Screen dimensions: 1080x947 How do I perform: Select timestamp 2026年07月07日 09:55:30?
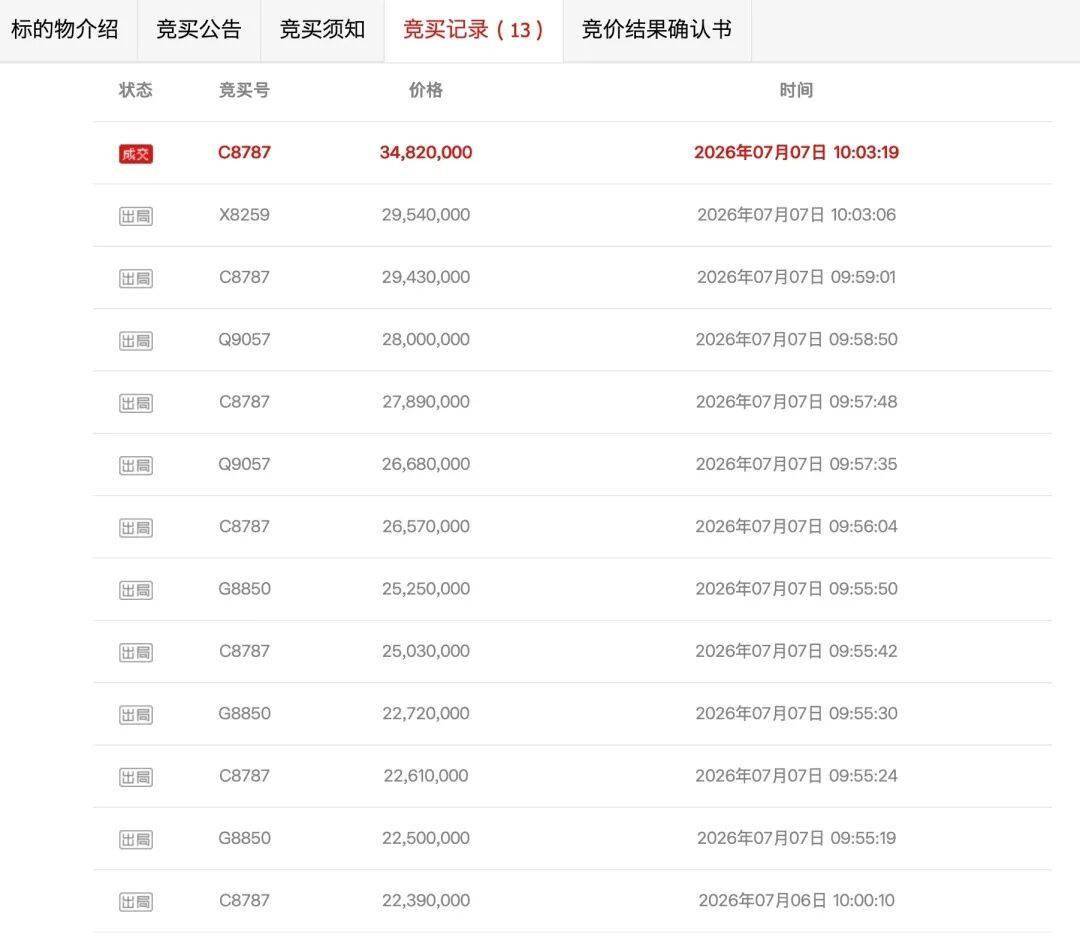pos(796,714)
